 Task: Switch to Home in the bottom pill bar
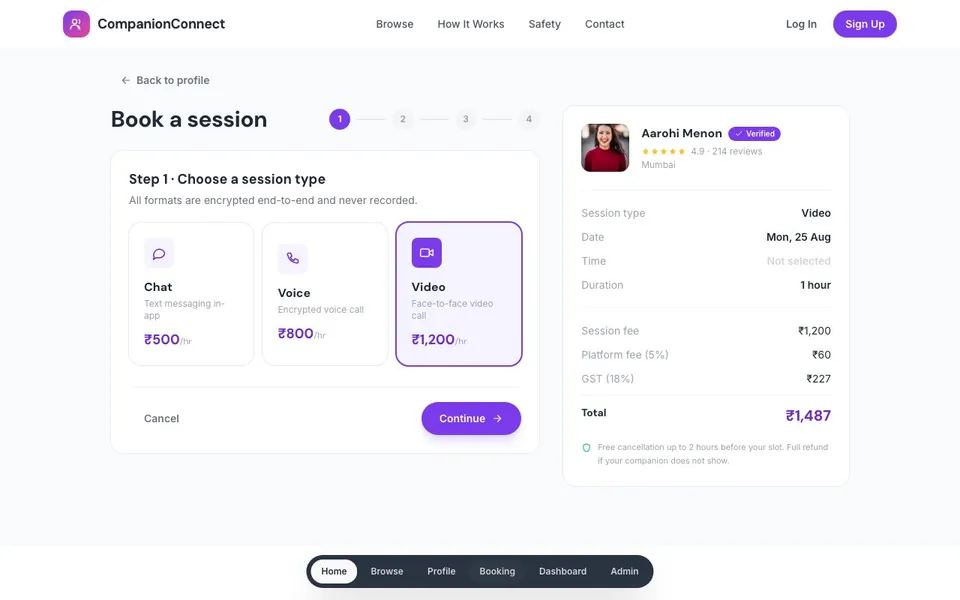pos(334,571)
